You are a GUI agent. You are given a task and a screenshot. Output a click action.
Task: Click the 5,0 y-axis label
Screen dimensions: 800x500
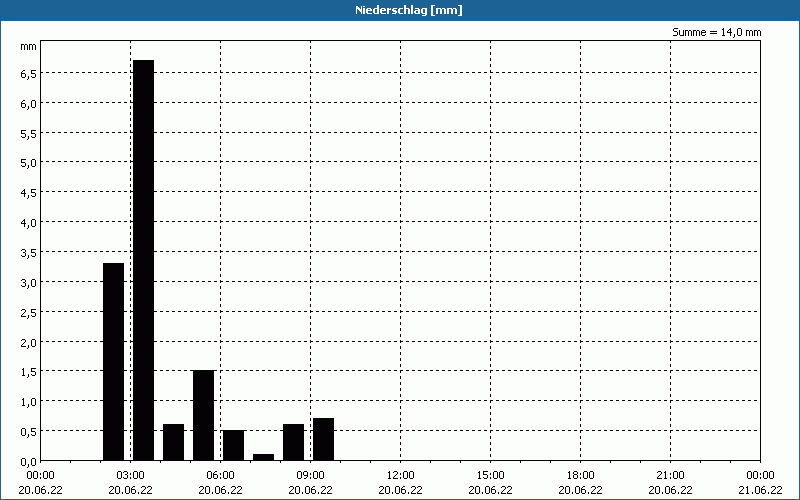(x=29, y=163)
